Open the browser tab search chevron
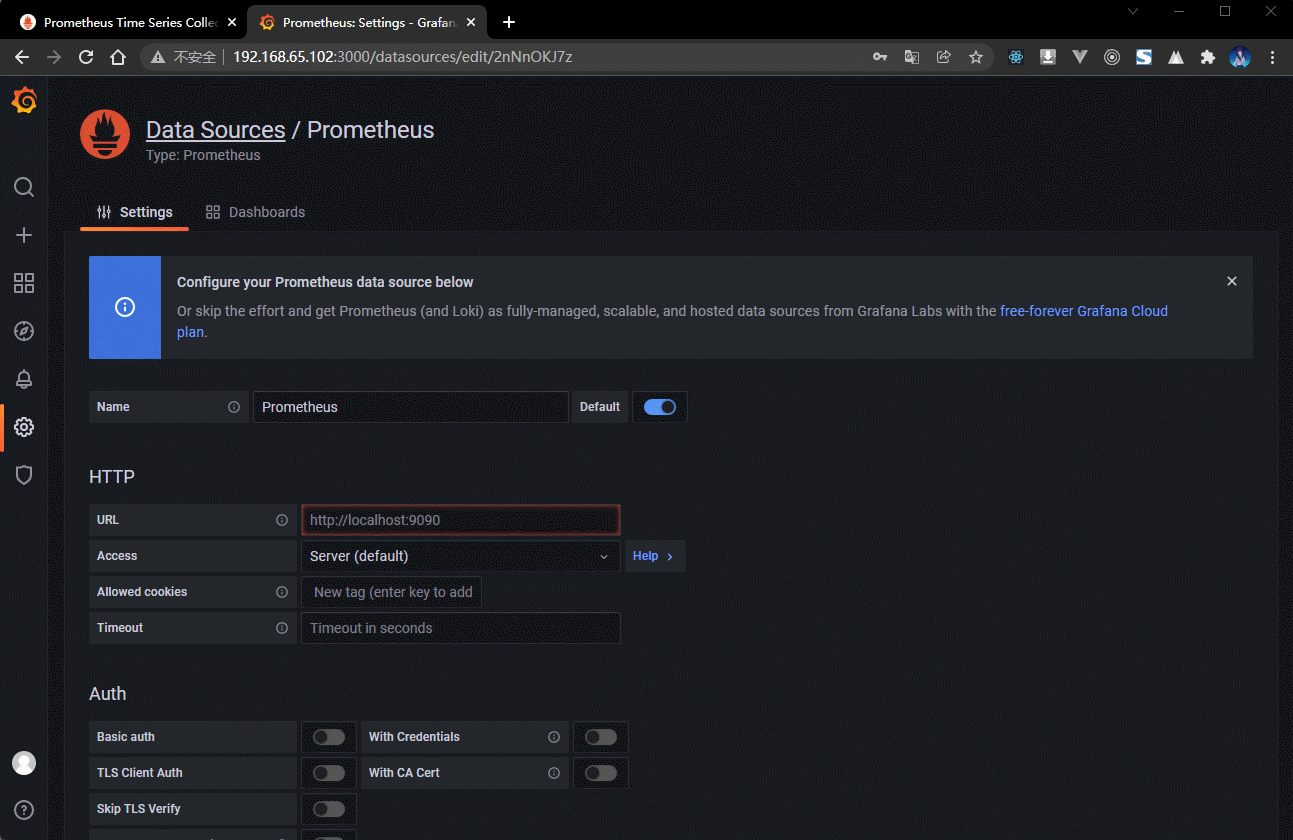Screen dimensions: 1293x840 pyautogui.click(x=1133, y=11)
